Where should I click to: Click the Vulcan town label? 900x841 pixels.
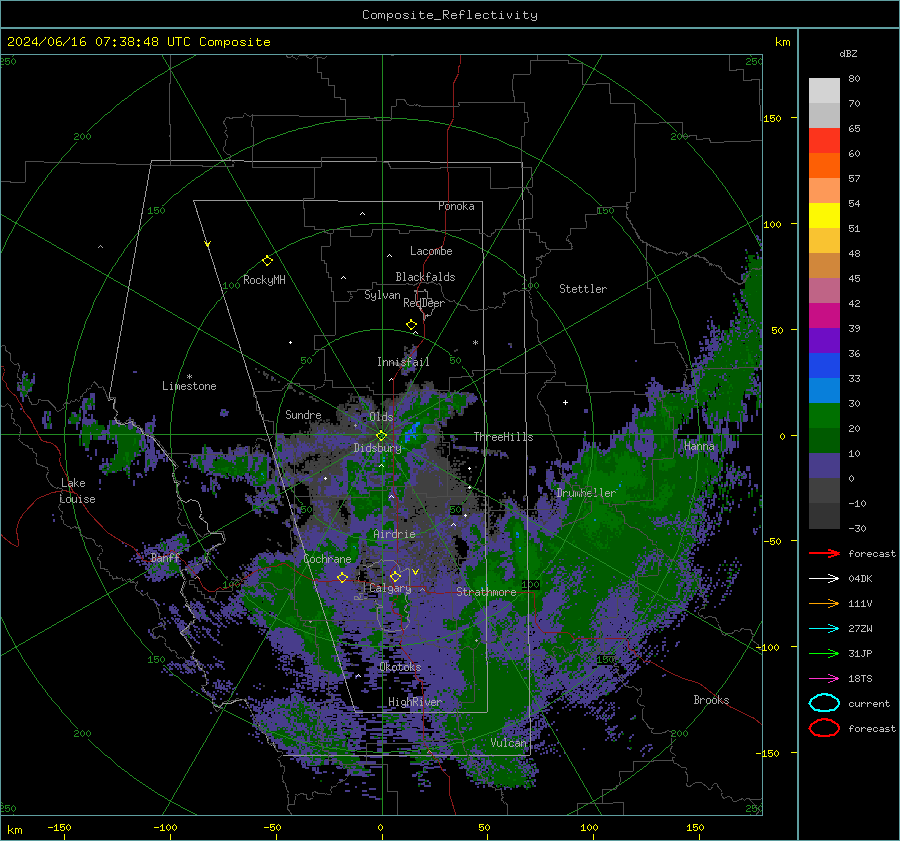click(x=509, y=743)
